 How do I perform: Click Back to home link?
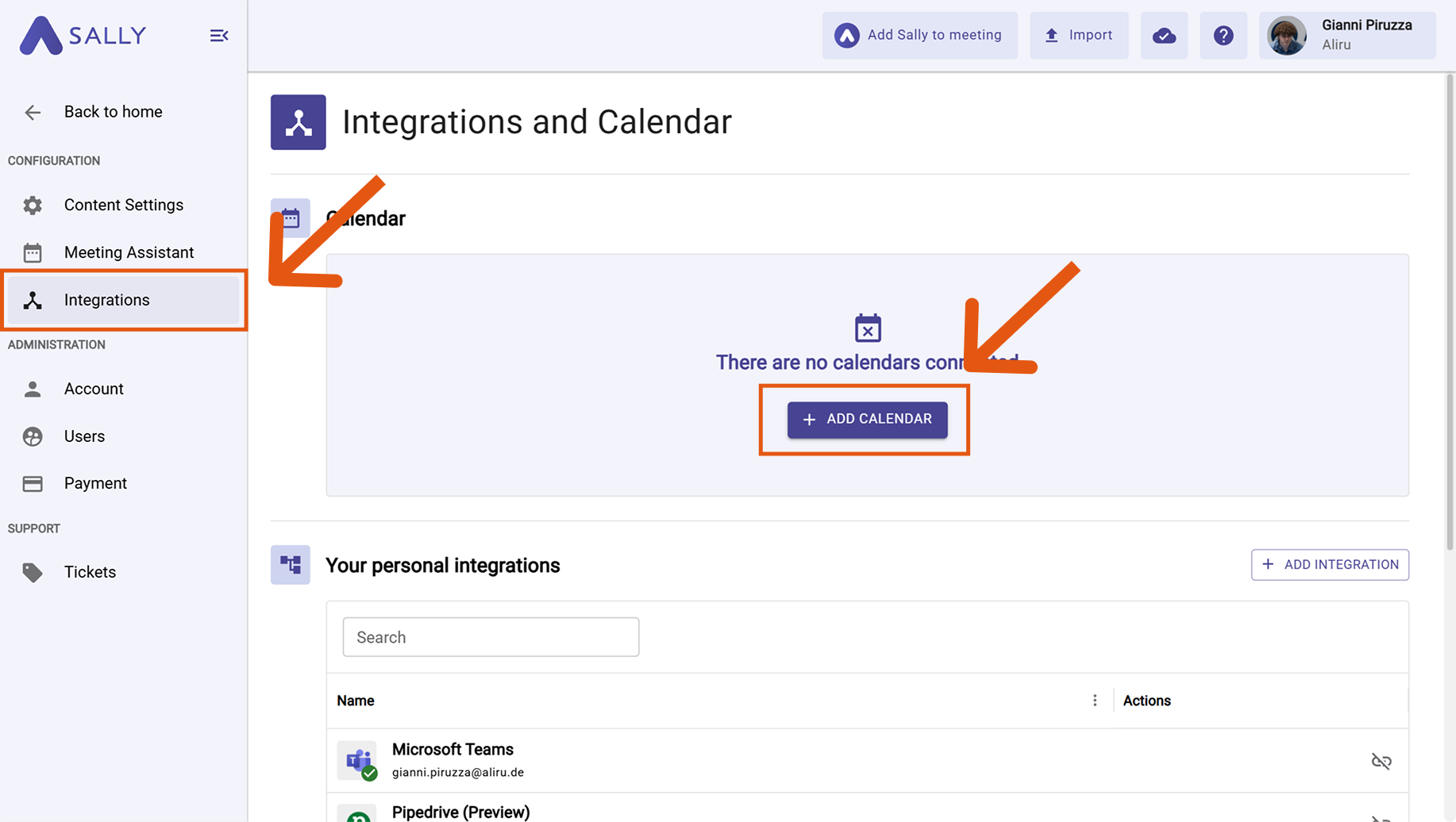[x=114, y=112]
